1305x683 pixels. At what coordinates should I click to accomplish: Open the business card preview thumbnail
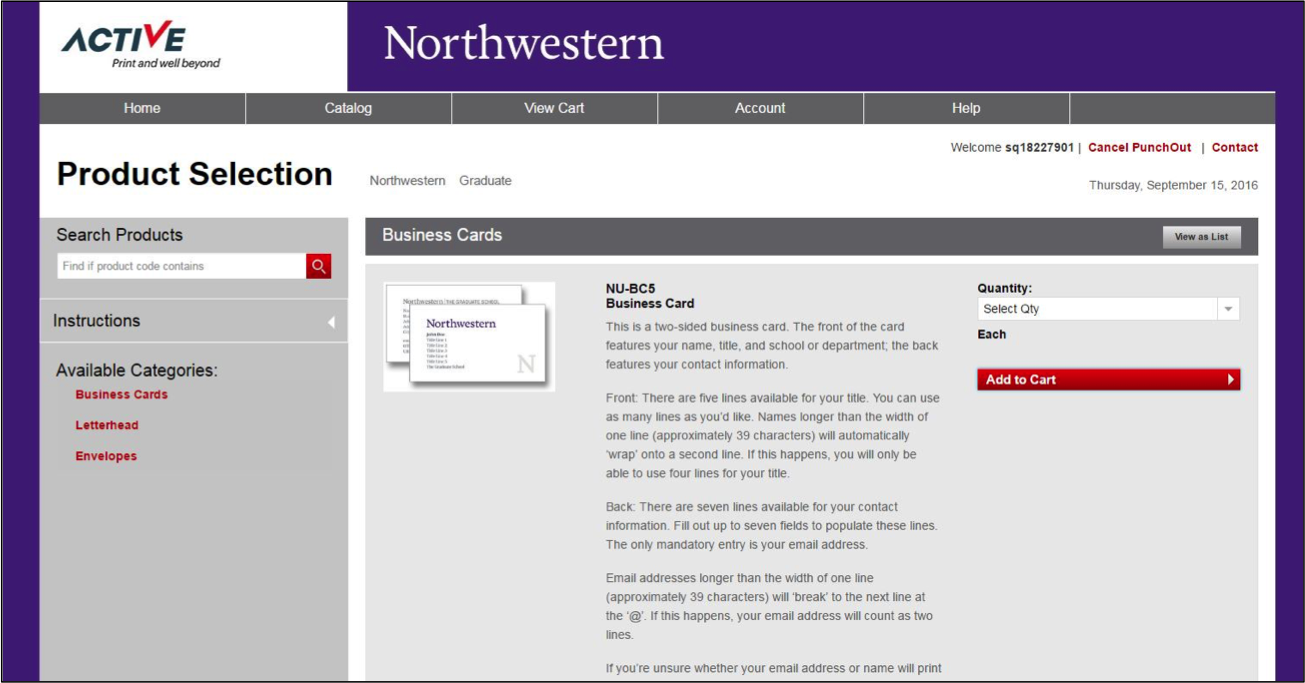point(469,336)
